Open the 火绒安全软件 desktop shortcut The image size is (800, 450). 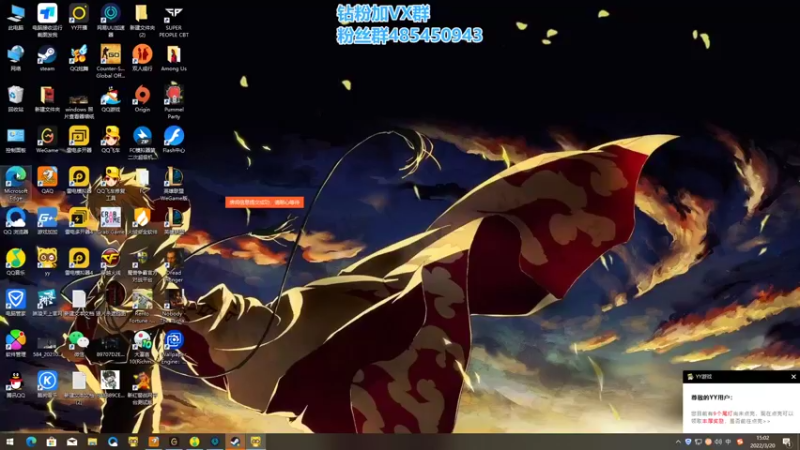point(142,221)
